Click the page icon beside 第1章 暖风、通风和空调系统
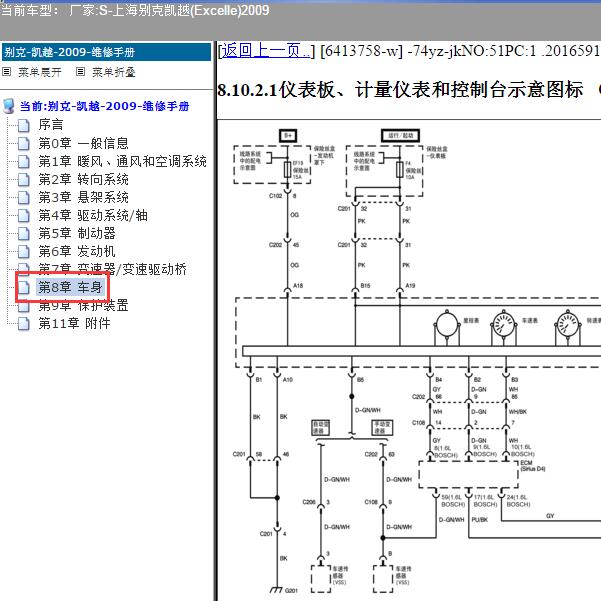Image resolution: width=601 pixels, height=601 pixels. pos(24,161)
